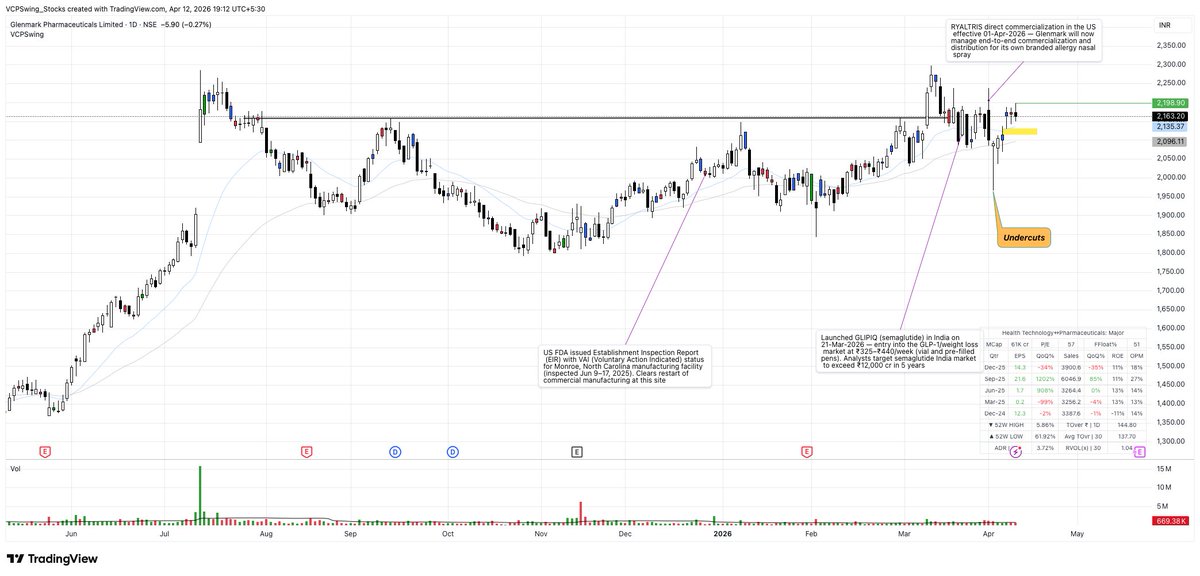Click the US FDA inspection report note
Screen dimensions: 1200x576
point(627,367)
